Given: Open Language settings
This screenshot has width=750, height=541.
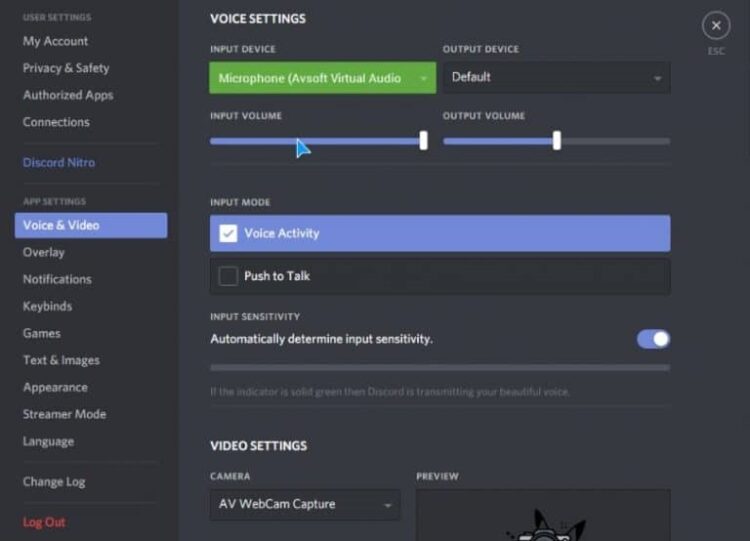Looking at the screenshot, I should (48, 441).
